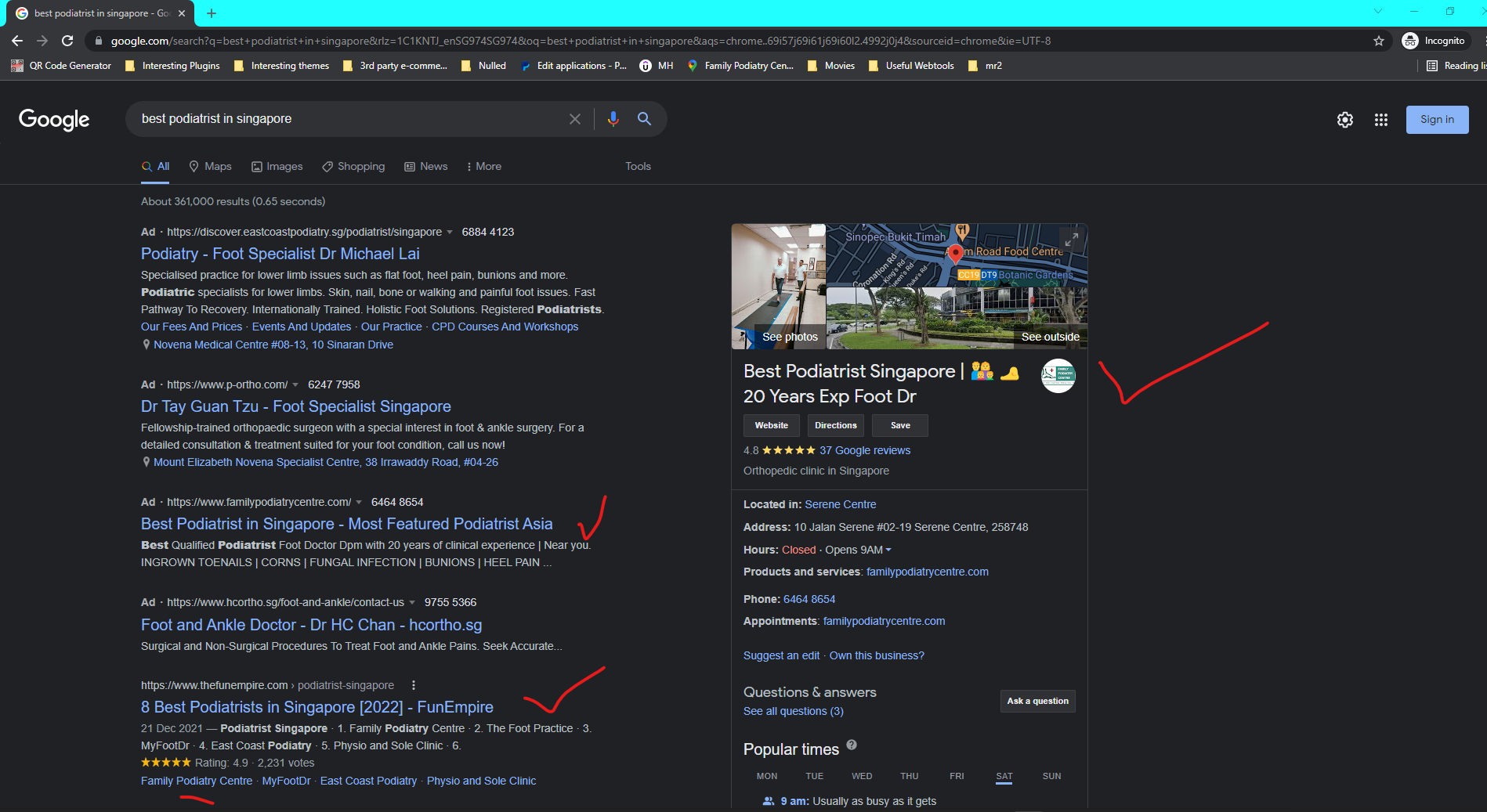Open the MH bookmark
This screenshot has width=1487, height=812.
click(657, 66)
